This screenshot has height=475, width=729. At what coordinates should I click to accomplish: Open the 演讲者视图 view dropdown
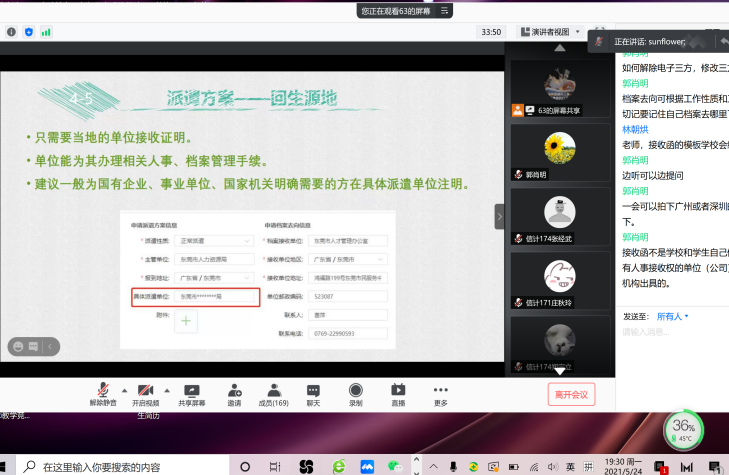(x=549, y=32)
